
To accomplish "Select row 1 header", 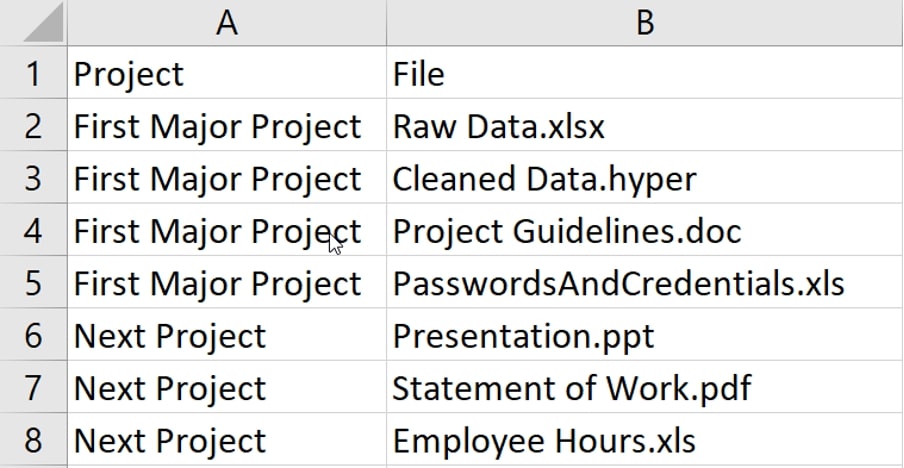I will coord(33,72).
